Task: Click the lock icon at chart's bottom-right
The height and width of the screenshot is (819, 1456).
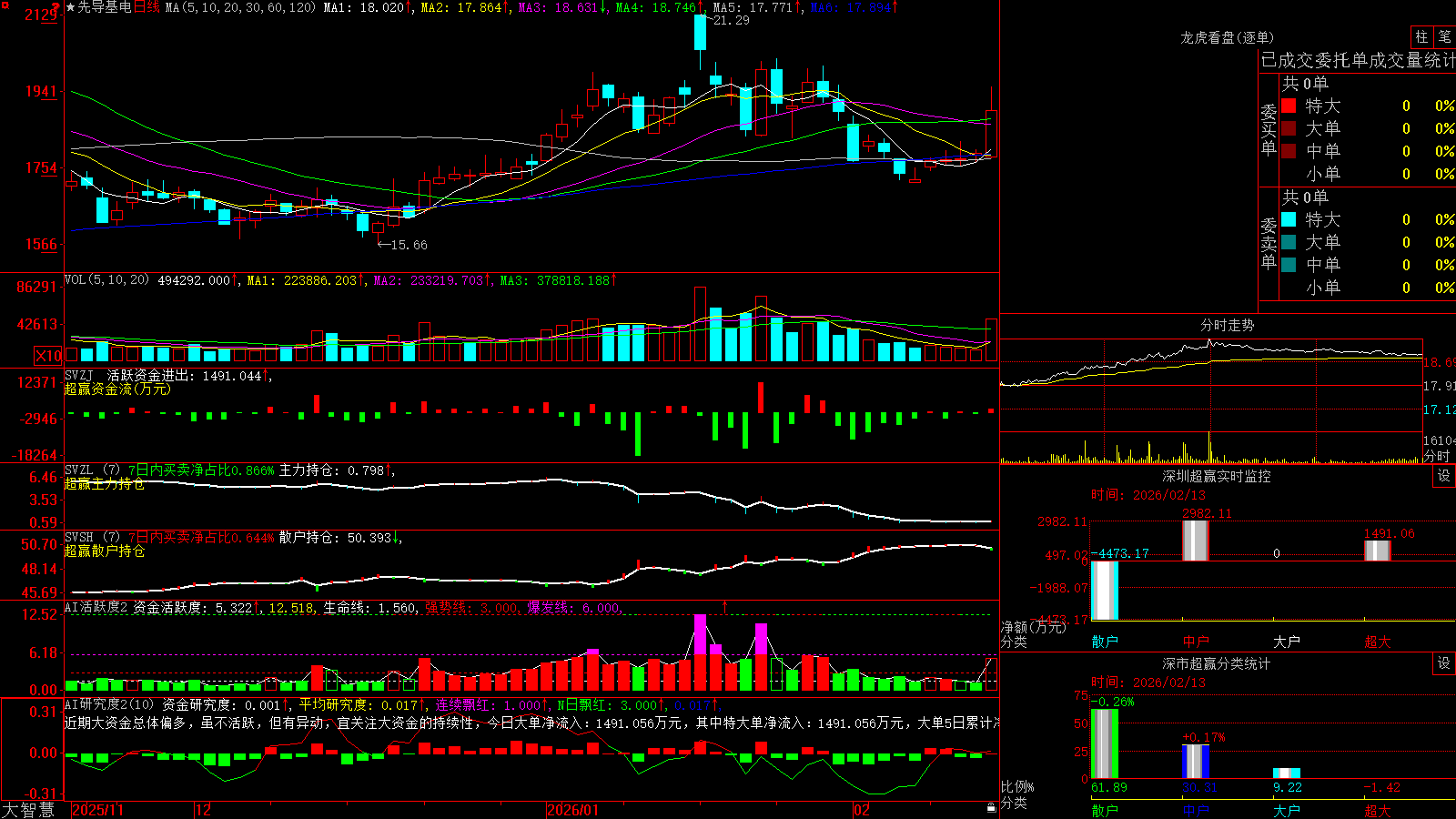Action: (991, 808)
